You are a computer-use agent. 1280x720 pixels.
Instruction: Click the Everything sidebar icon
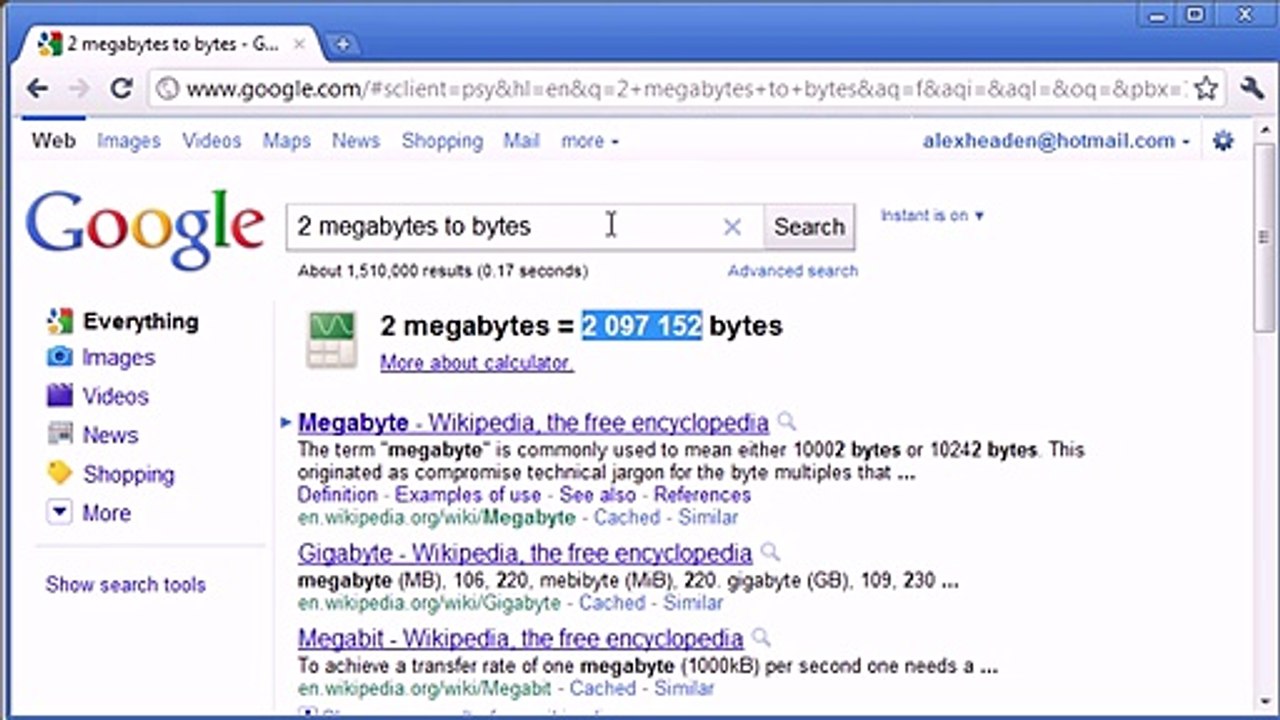[x=59, y=321]
